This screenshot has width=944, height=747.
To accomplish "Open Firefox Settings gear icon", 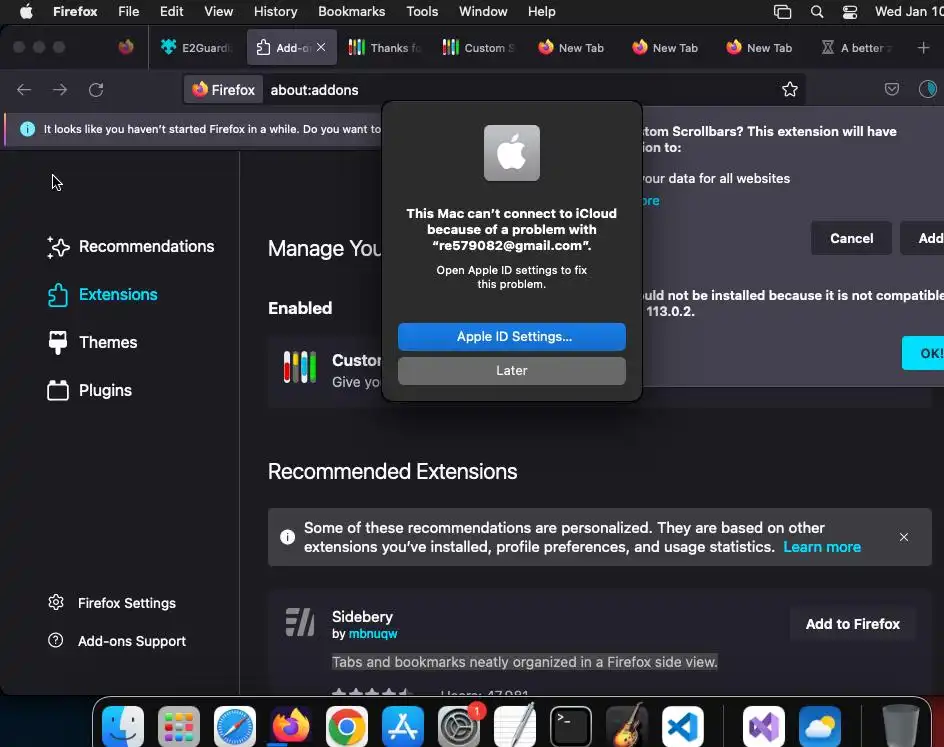I will click(x=56, y=603).
